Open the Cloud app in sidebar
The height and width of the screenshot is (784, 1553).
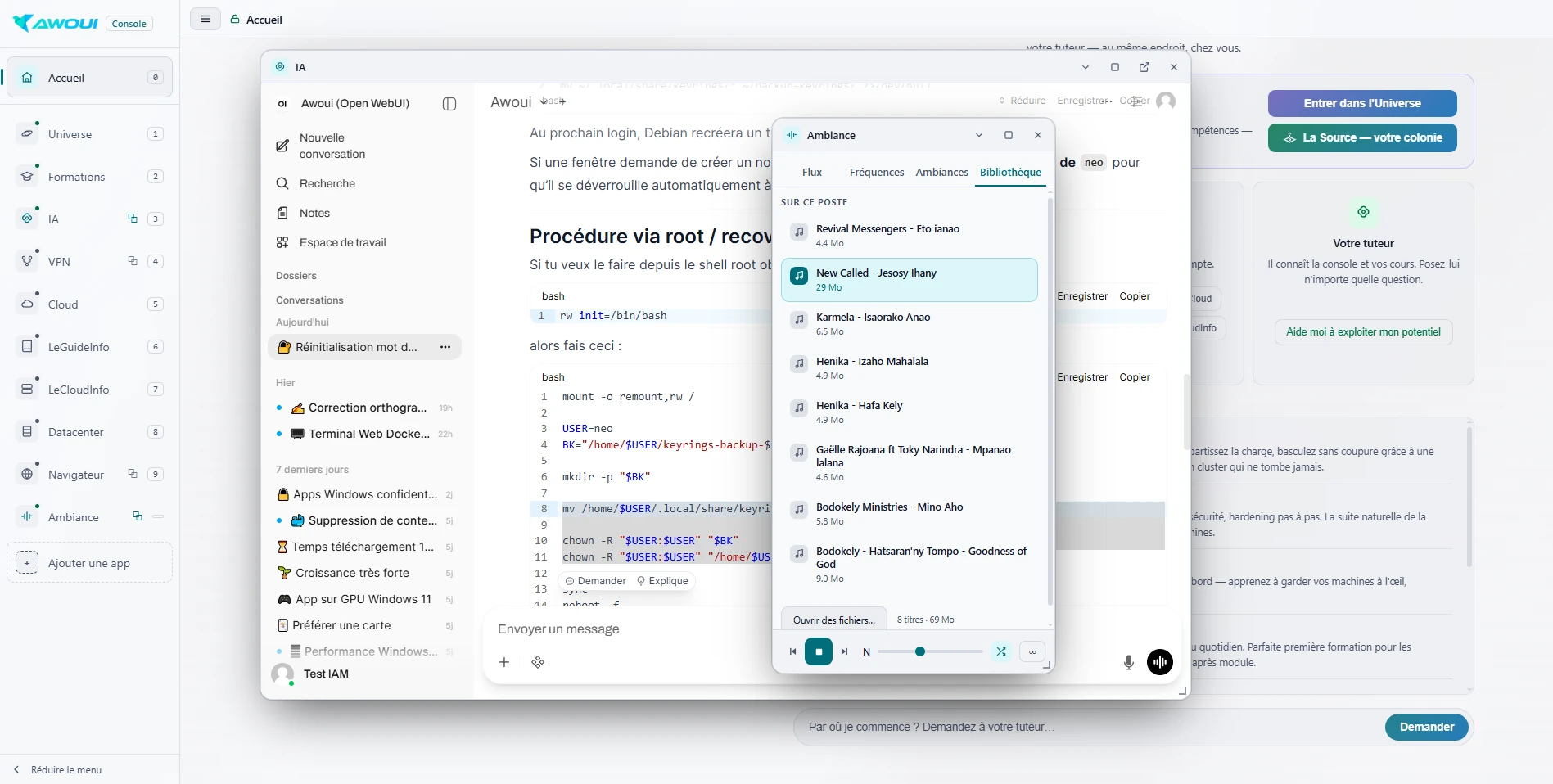[89, 304]
